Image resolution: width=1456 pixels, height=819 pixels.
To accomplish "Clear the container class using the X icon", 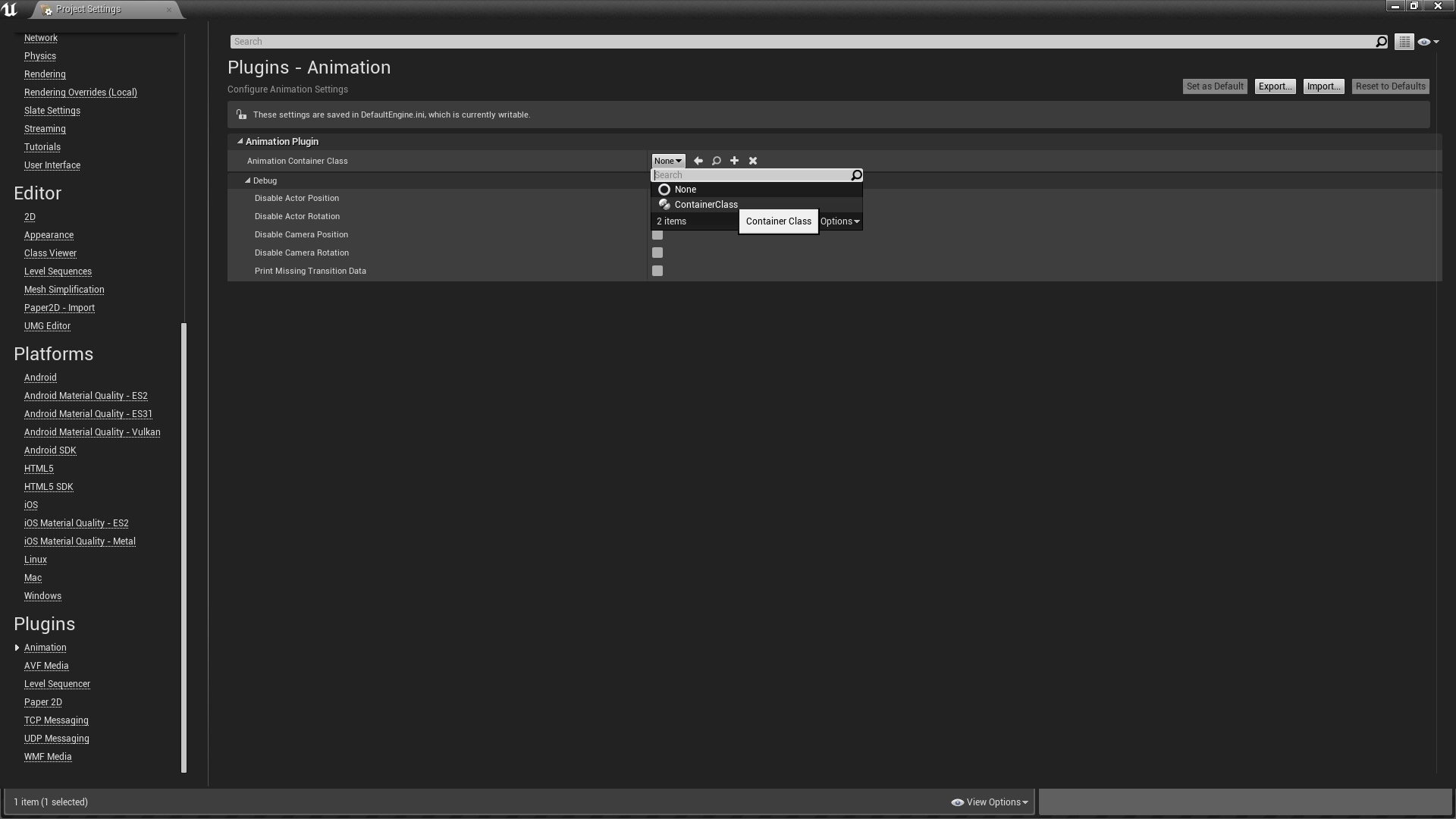I will coord(753,161).
